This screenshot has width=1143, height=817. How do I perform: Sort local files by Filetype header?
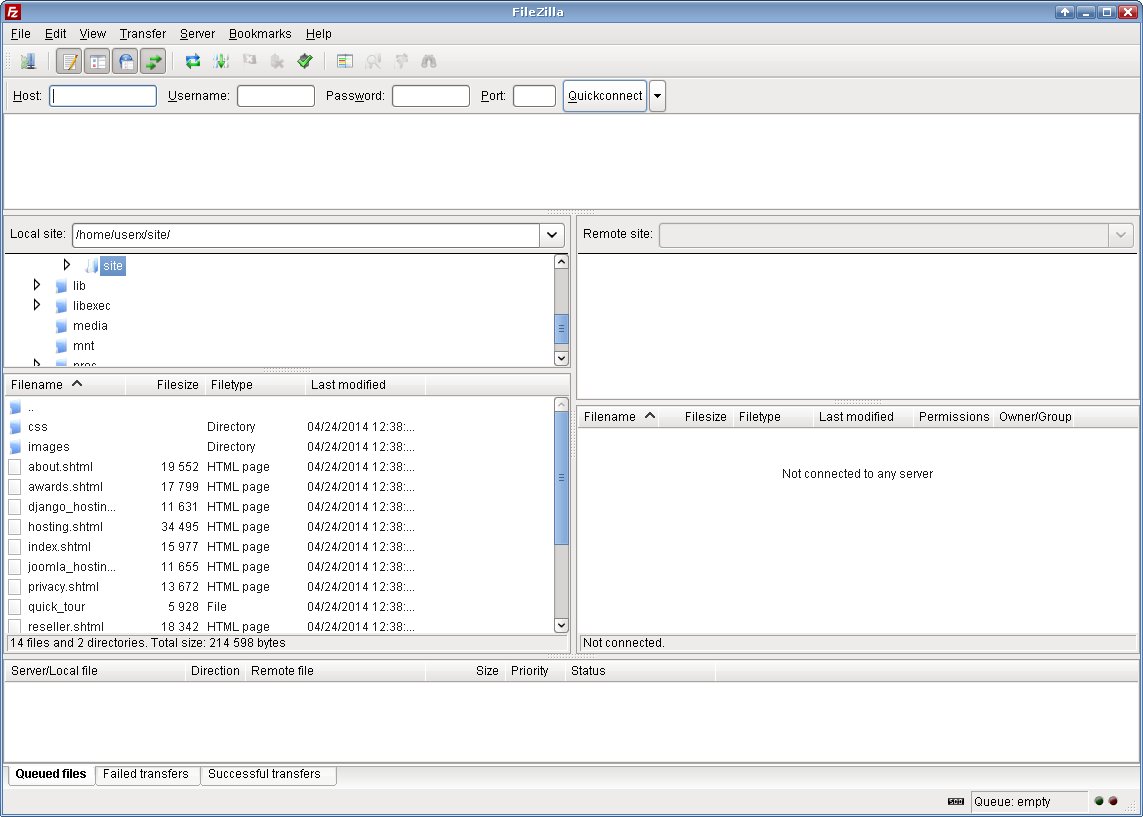255,385
